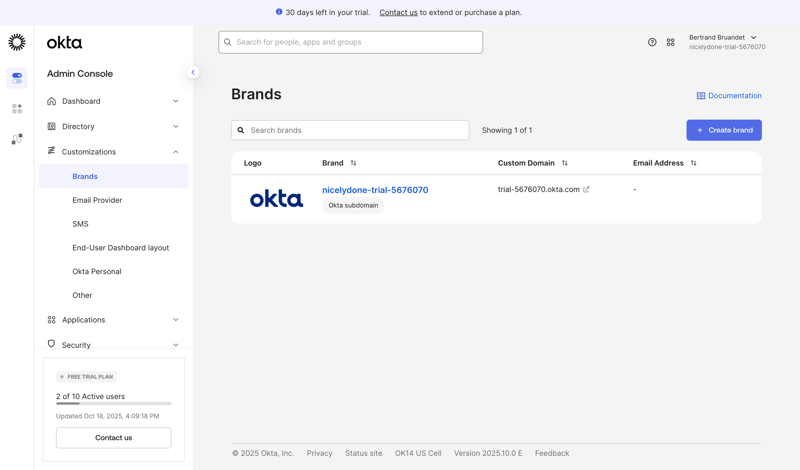Sort by Custom Domain column arrows
Viewport: 800px width, 470px height.
564,163
